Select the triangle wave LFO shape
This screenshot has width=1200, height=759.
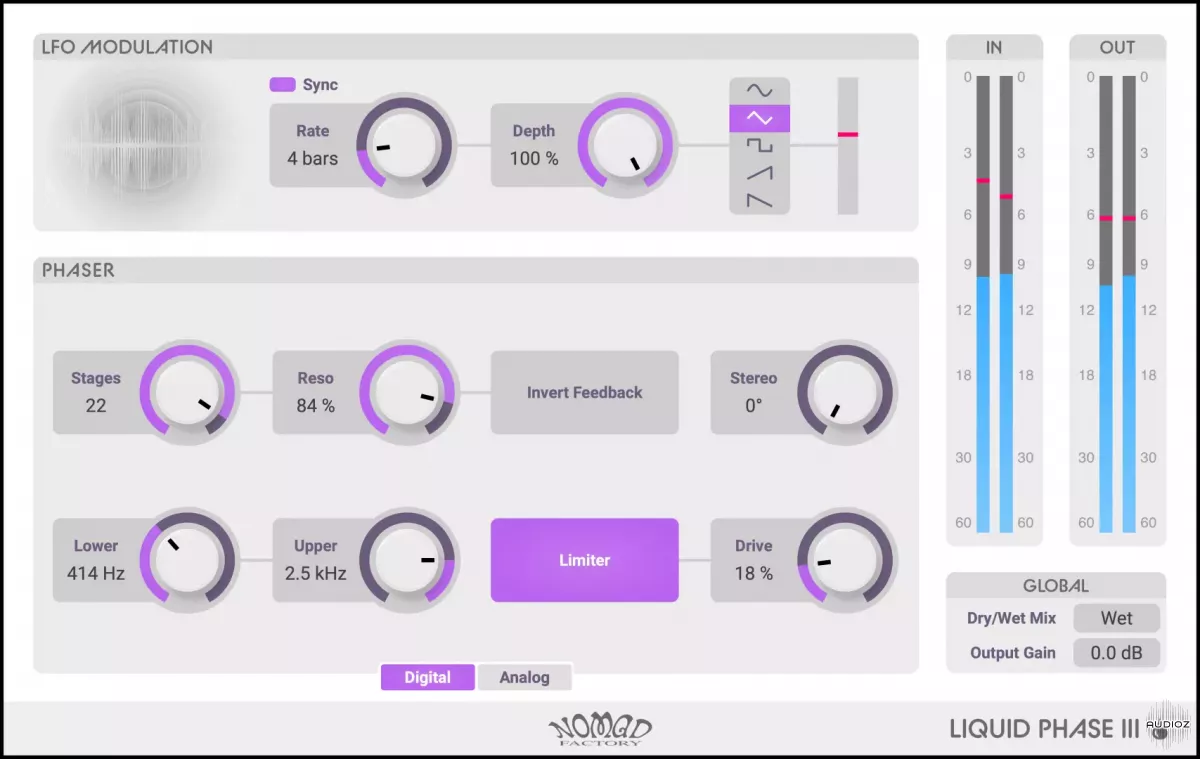coord(760,118)
